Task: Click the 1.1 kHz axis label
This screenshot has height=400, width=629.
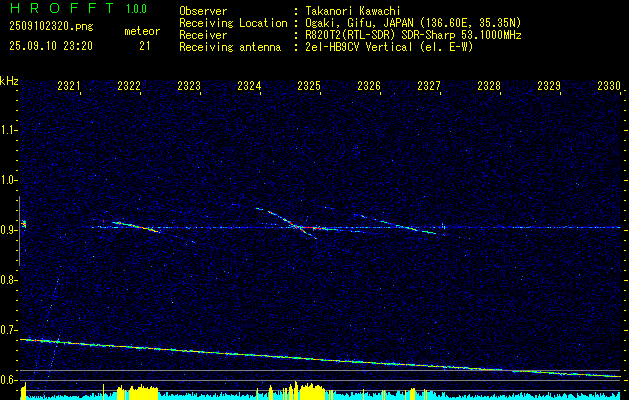Action: pos(7,130)
